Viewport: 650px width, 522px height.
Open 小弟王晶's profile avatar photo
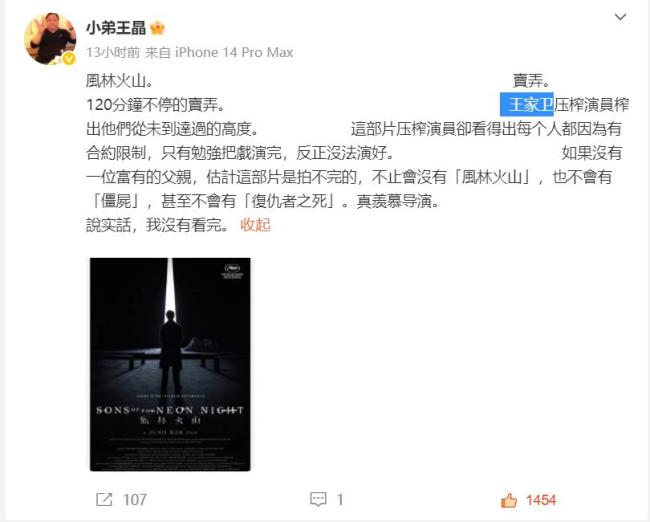pos(50,39)
